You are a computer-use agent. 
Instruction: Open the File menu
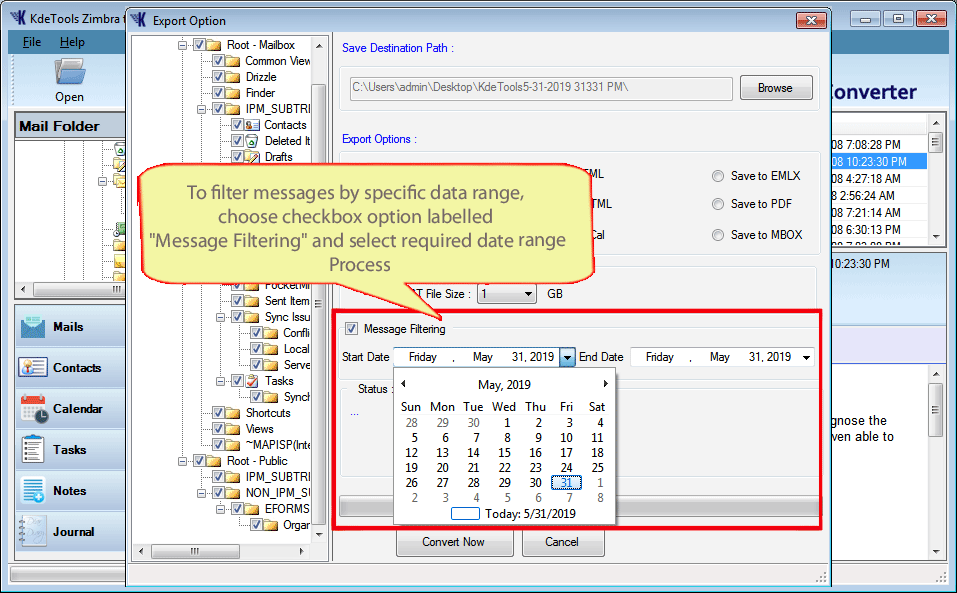tap(32, 42)
